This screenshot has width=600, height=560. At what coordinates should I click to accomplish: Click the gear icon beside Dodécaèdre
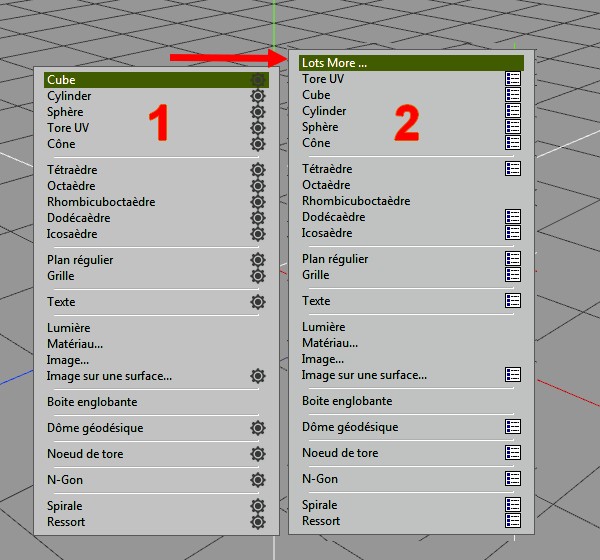258,218
